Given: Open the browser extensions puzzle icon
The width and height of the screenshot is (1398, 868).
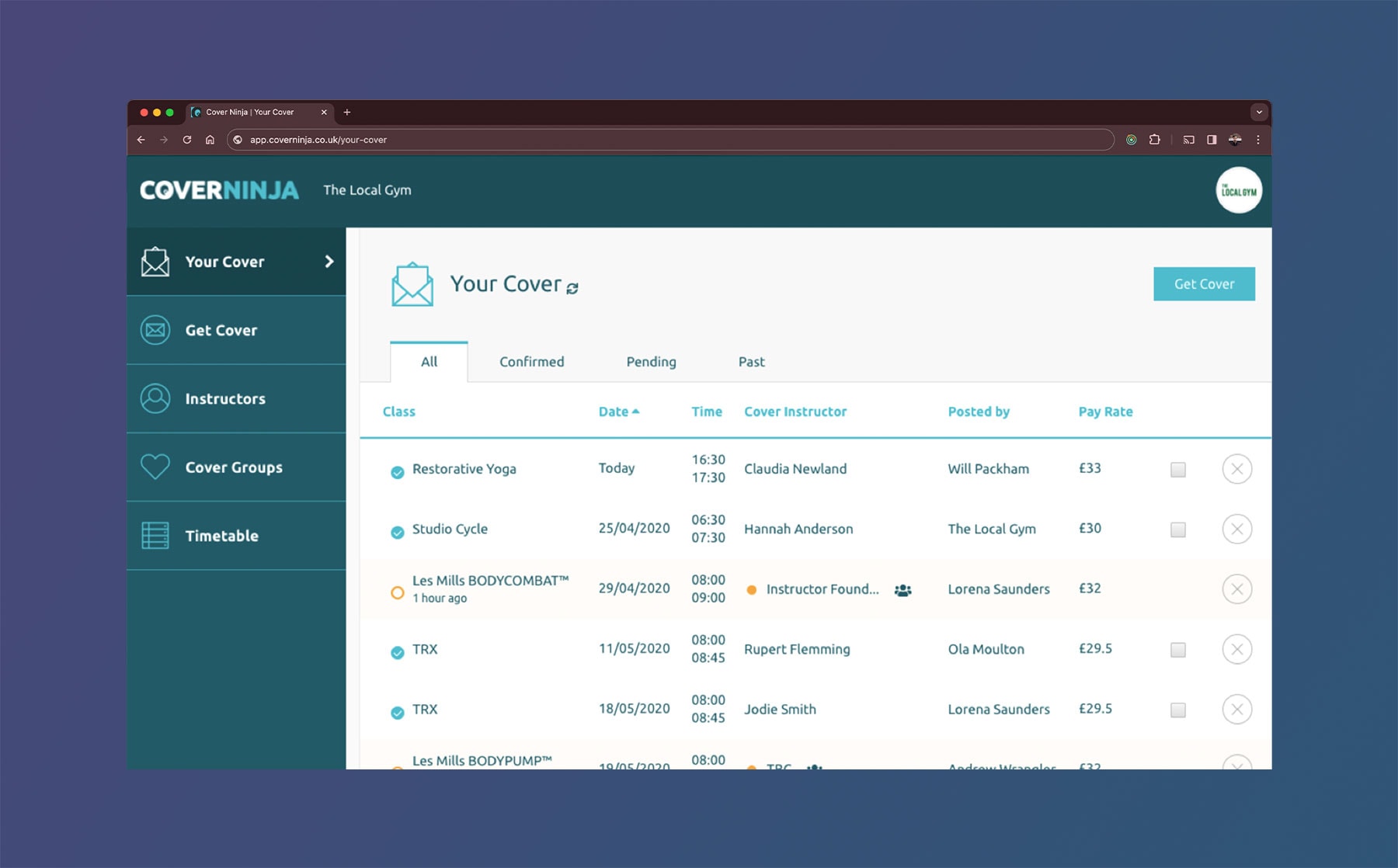Looking at the screenshot, I should point(1155,140).
